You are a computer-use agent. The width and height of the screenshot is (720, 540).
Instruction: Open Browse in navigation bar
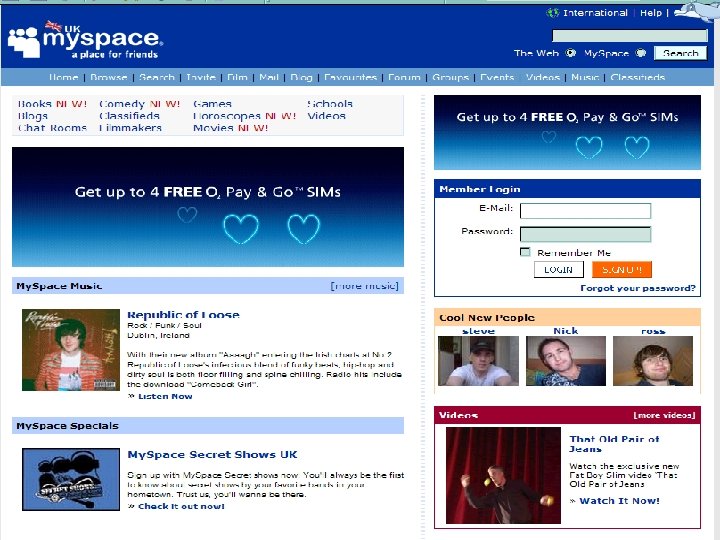(x=108, y=77)
